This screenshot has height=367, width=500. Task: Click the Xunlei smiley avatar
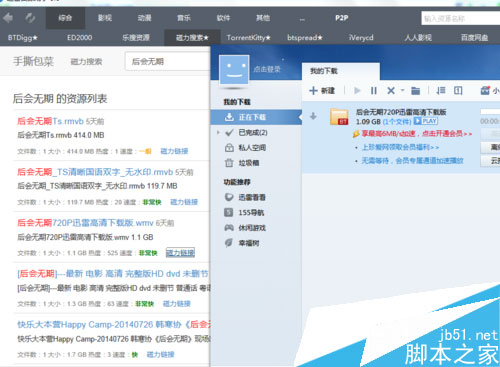[234, 70]
